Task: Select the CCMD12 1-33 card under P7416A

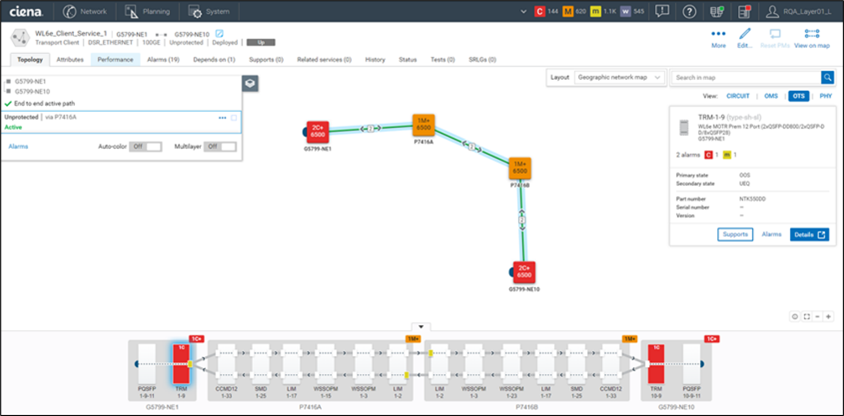Action: click(225, 364)
